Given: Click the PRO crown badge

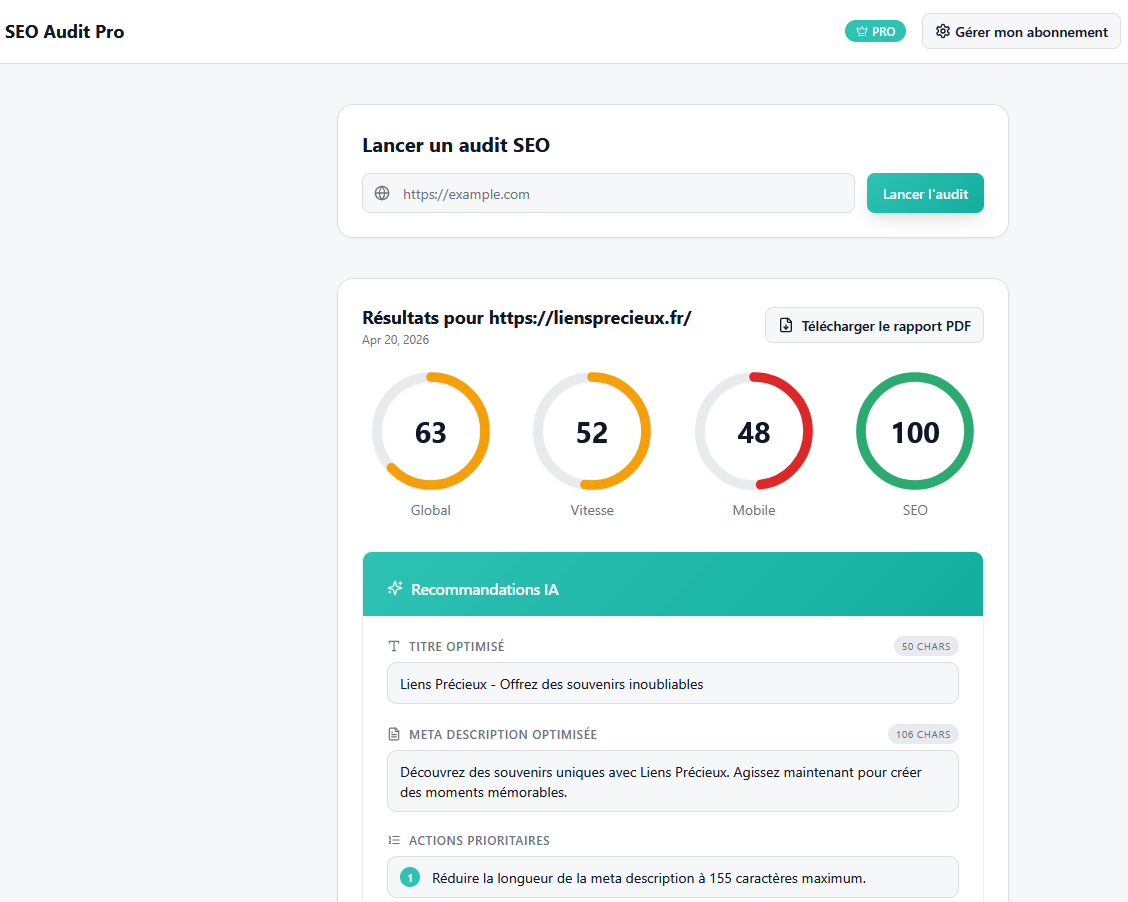Looking at the screenshot, I should [875, 32].
